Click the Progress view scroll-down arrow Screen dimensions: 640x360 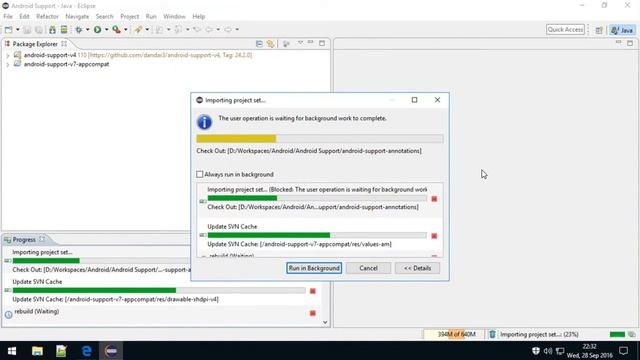[325, 322]
